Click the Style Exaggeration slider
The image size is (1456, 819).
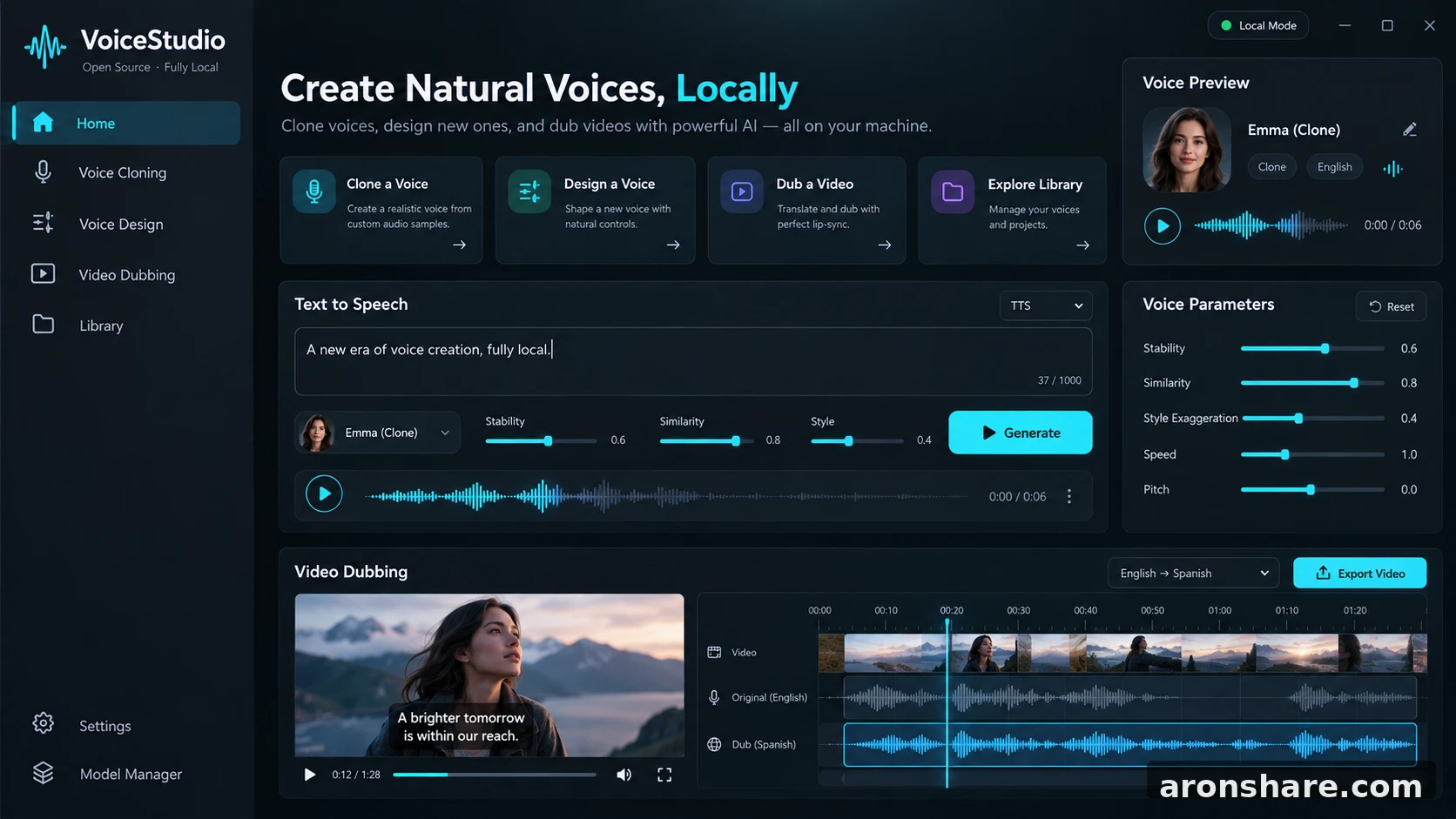1312,419
